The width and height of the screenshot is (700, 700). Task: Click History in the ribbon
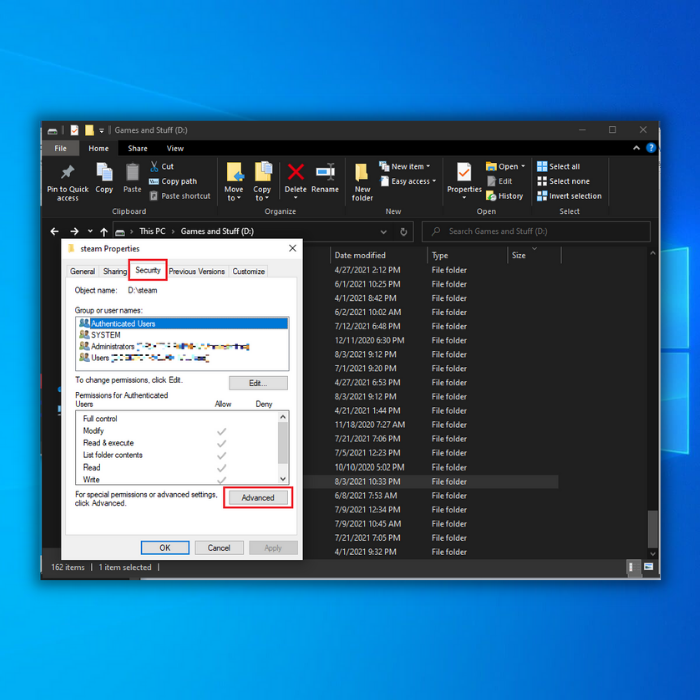pos(504,196)
